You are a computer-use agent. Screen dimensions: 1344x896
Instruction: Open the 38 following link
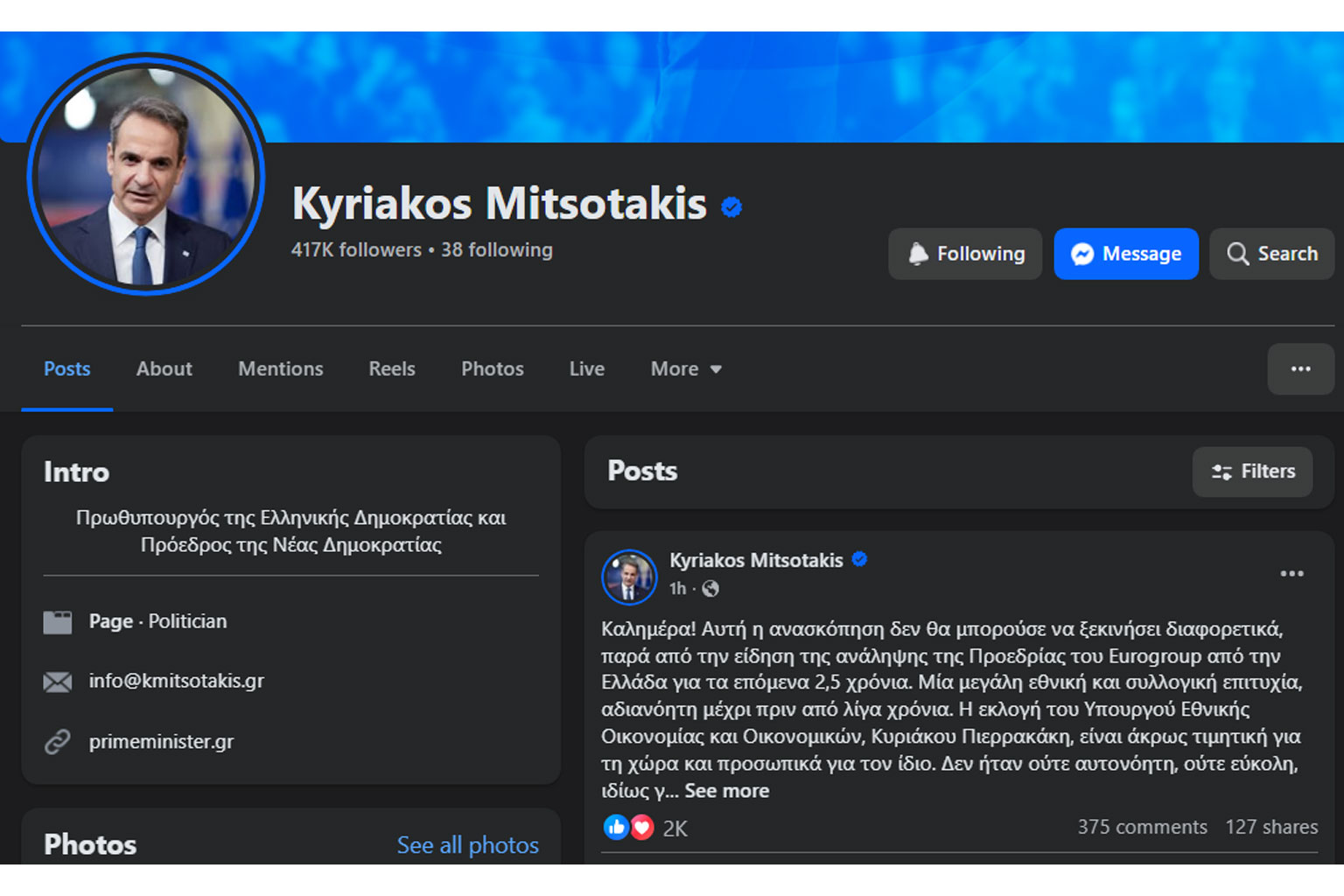coord(497,250)
